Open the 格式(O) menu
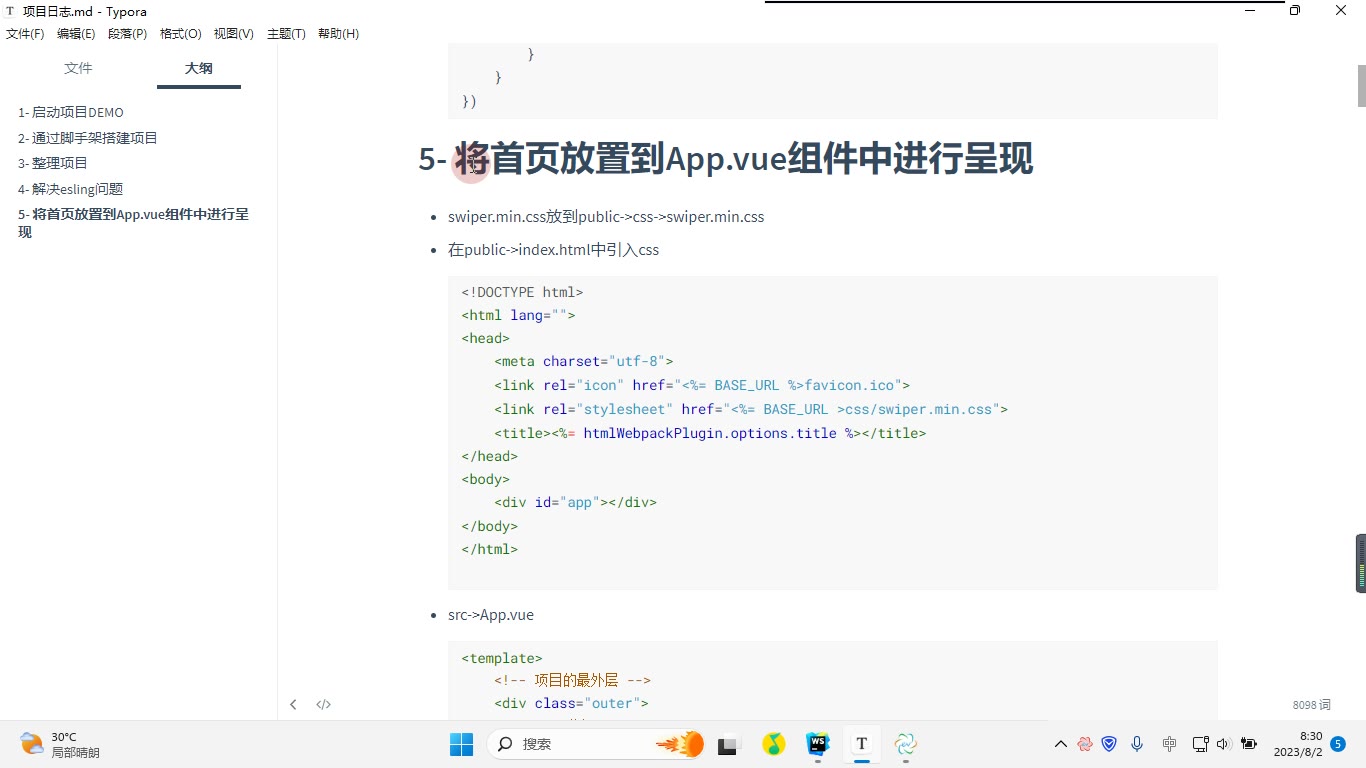This screenshot has width=1366, height=768. (x=181, y=34)
